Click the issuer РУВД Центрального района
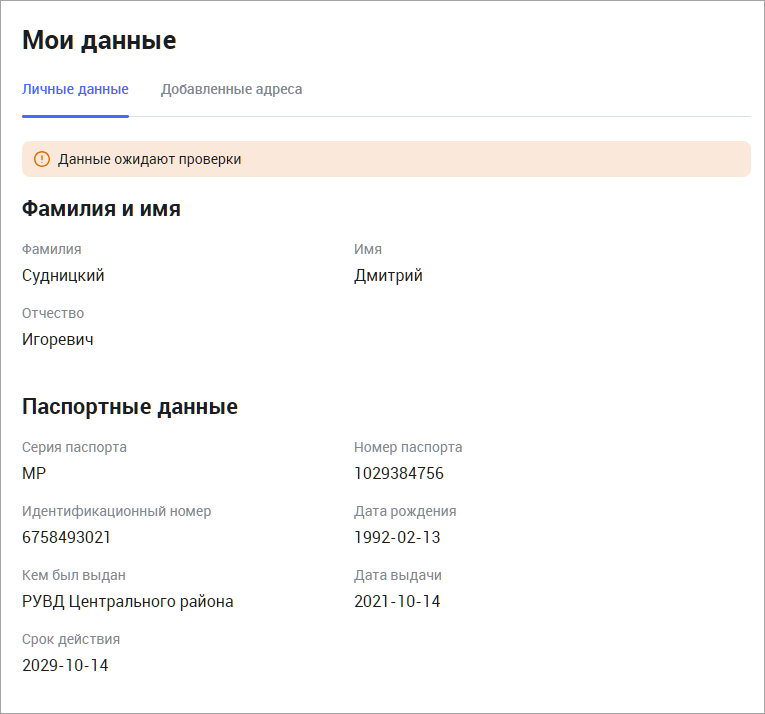Viewport: 765px width, 714px height. [x=128, y=601]
